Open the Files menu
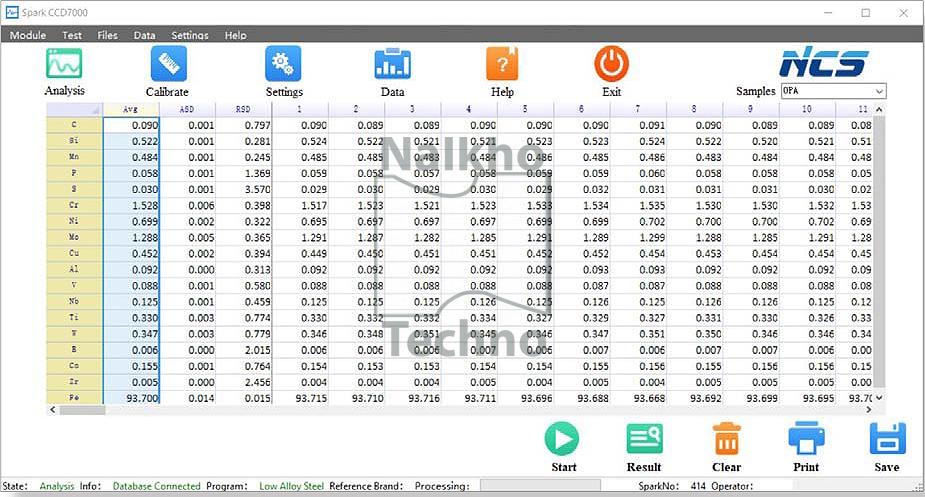Viewport: 925px width, 497px height. tap(107, 35)
